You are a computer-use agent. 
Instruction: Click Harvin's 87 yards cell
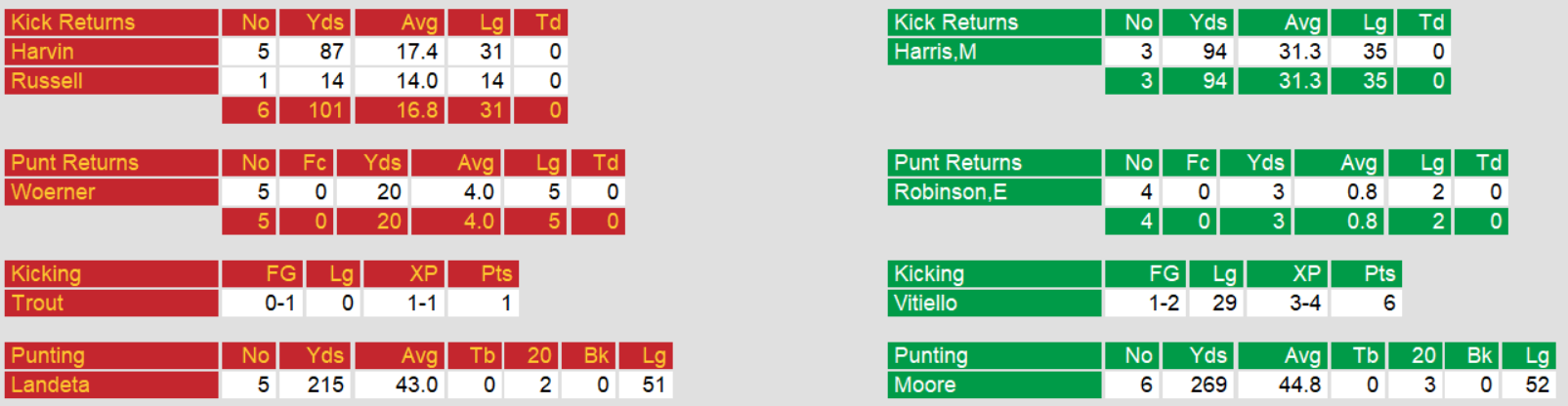[315, 52]
